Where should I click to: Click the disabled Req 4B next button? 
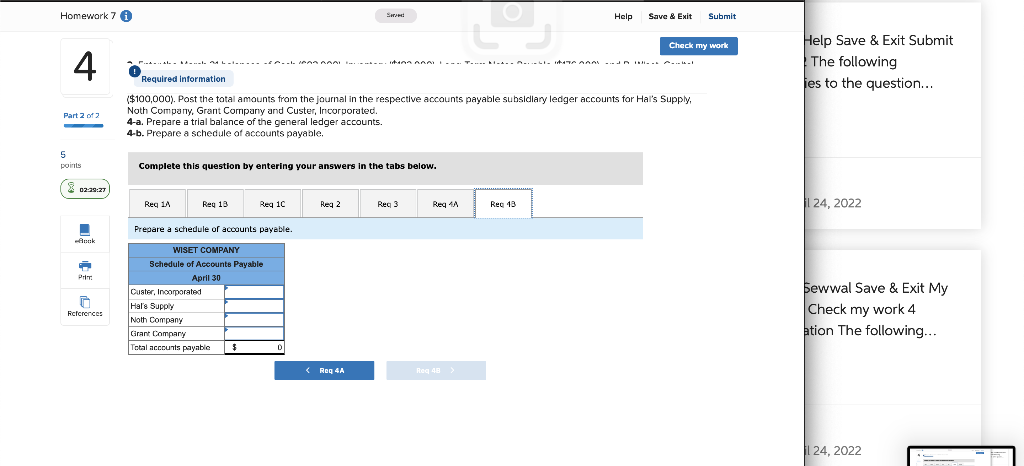pyautogui.click(x=436, y=371)
